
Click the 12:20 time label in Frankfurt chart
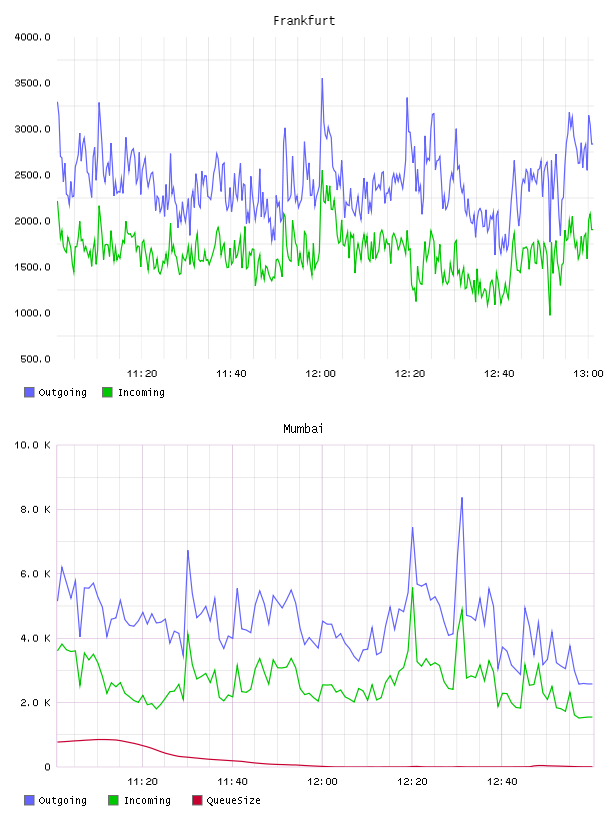point(410,374)
